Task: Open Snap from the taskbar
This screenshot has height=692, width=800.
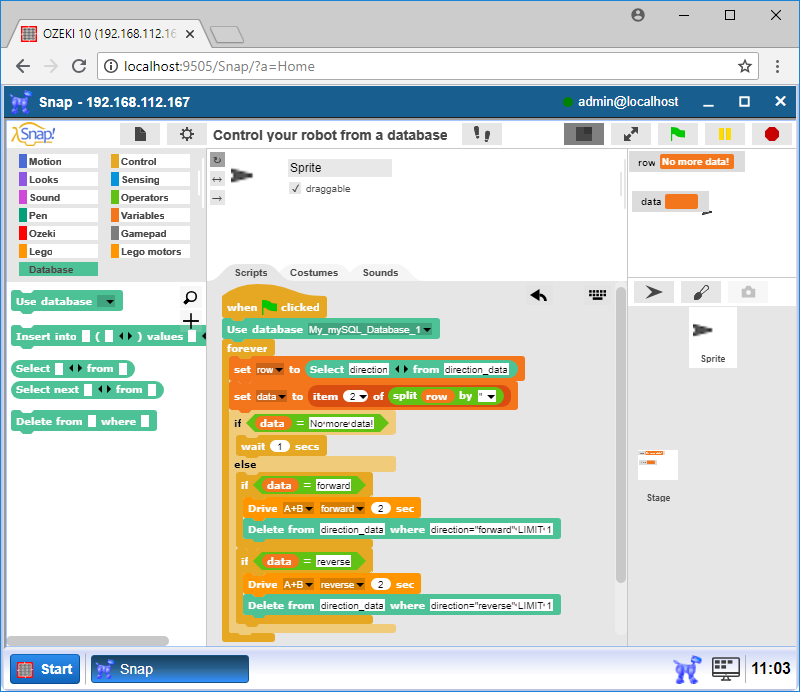Action: (x=170, y=669)
